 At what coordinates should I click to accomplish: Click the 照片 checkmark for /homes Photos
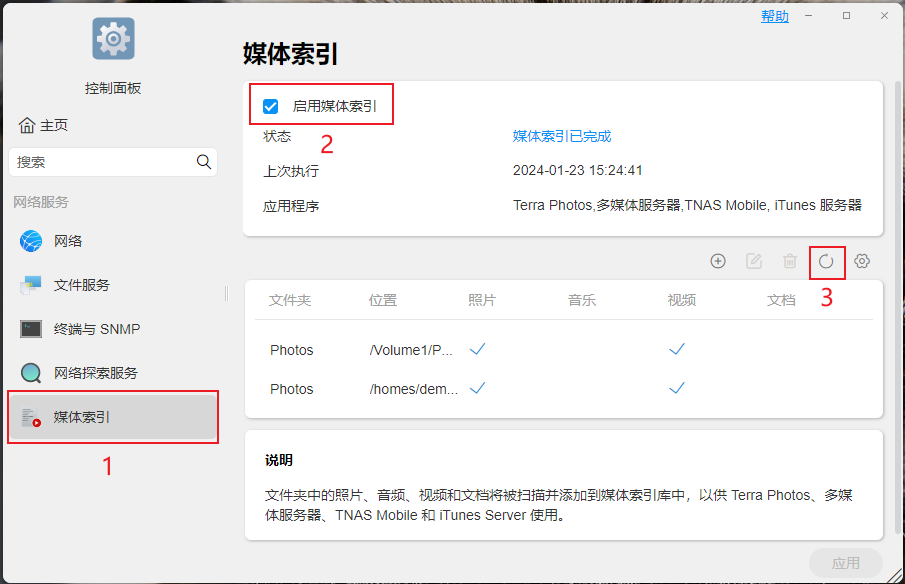point(477,388)
